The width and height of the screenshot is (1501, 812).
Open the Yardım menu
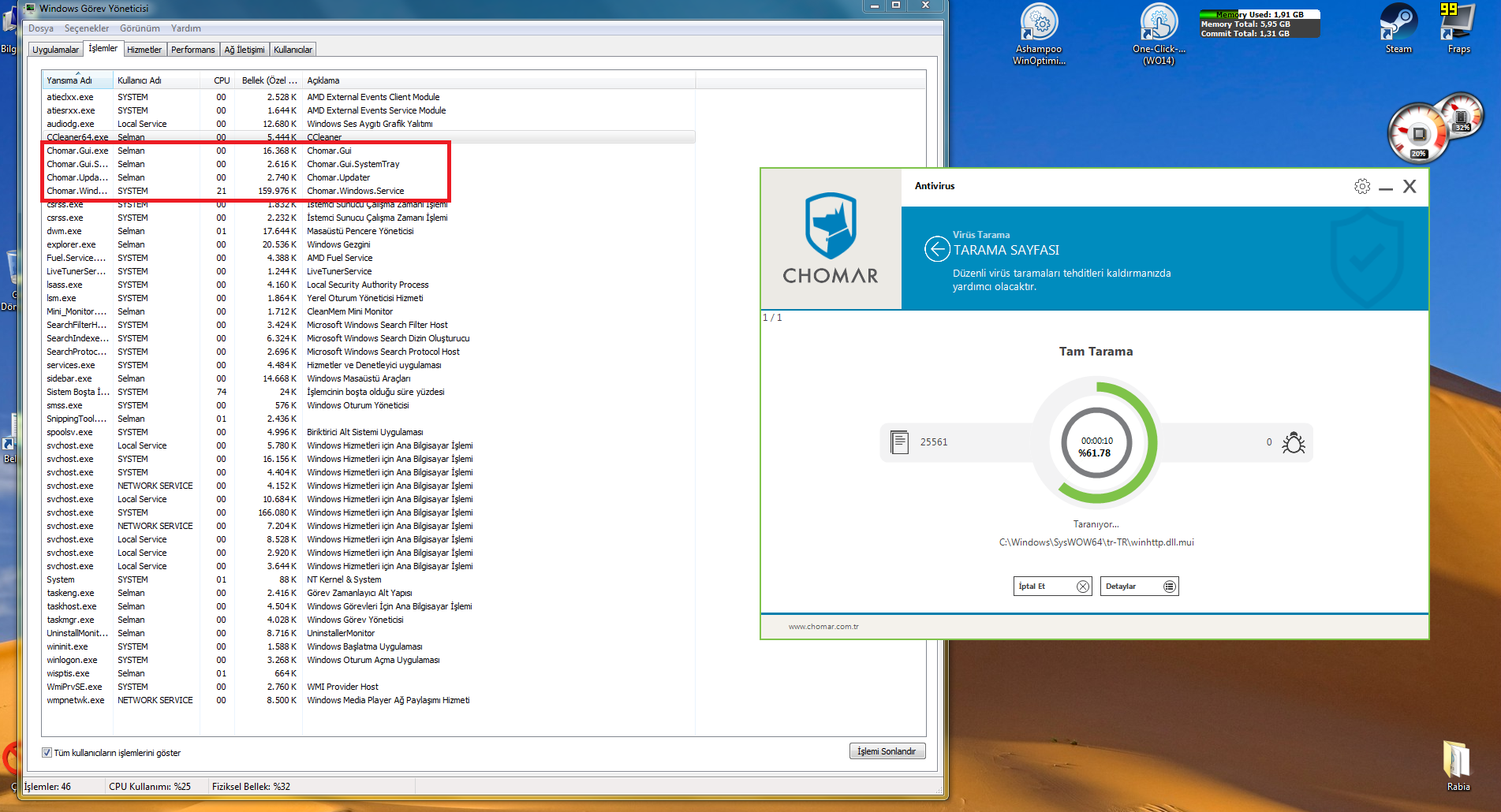186,28
